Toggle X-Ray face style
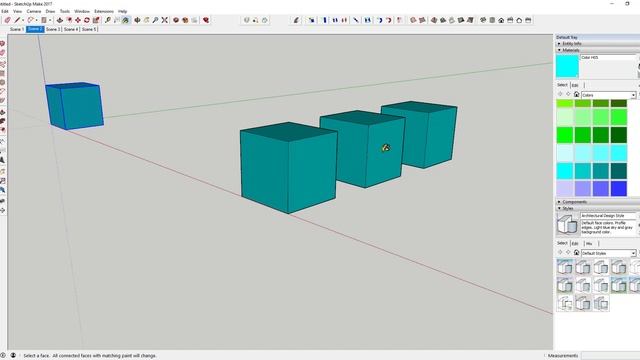 (x=413, y=20)
